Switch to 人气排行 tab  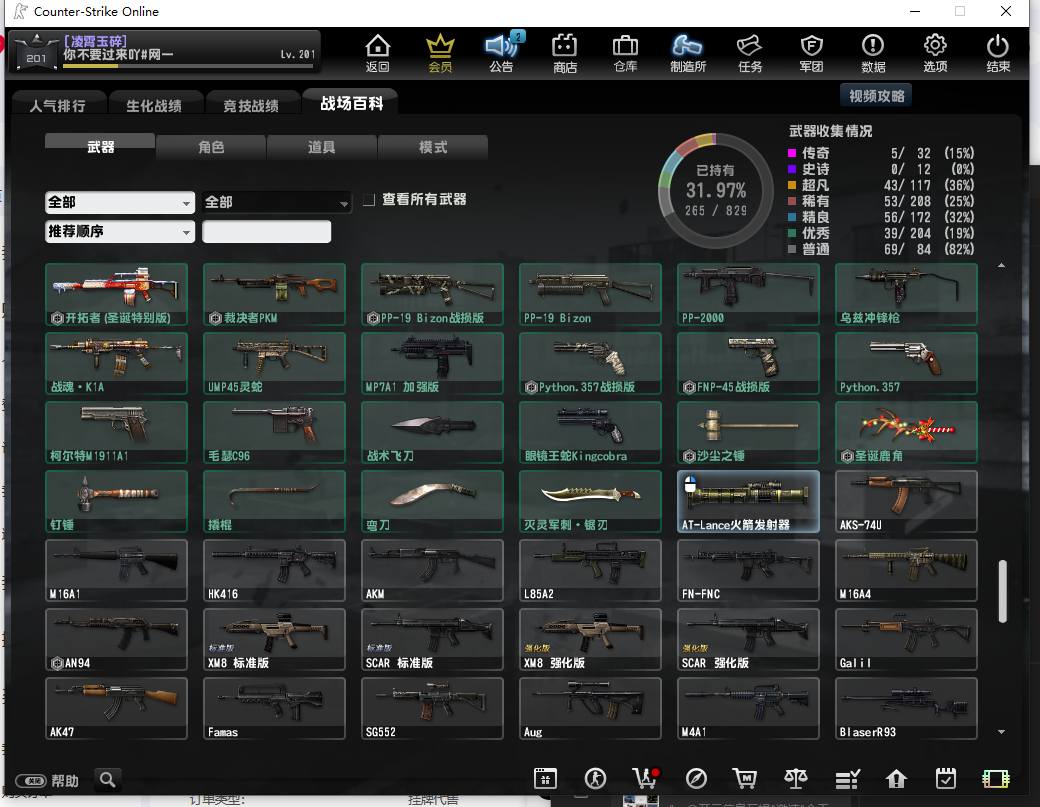coord(58,105)
